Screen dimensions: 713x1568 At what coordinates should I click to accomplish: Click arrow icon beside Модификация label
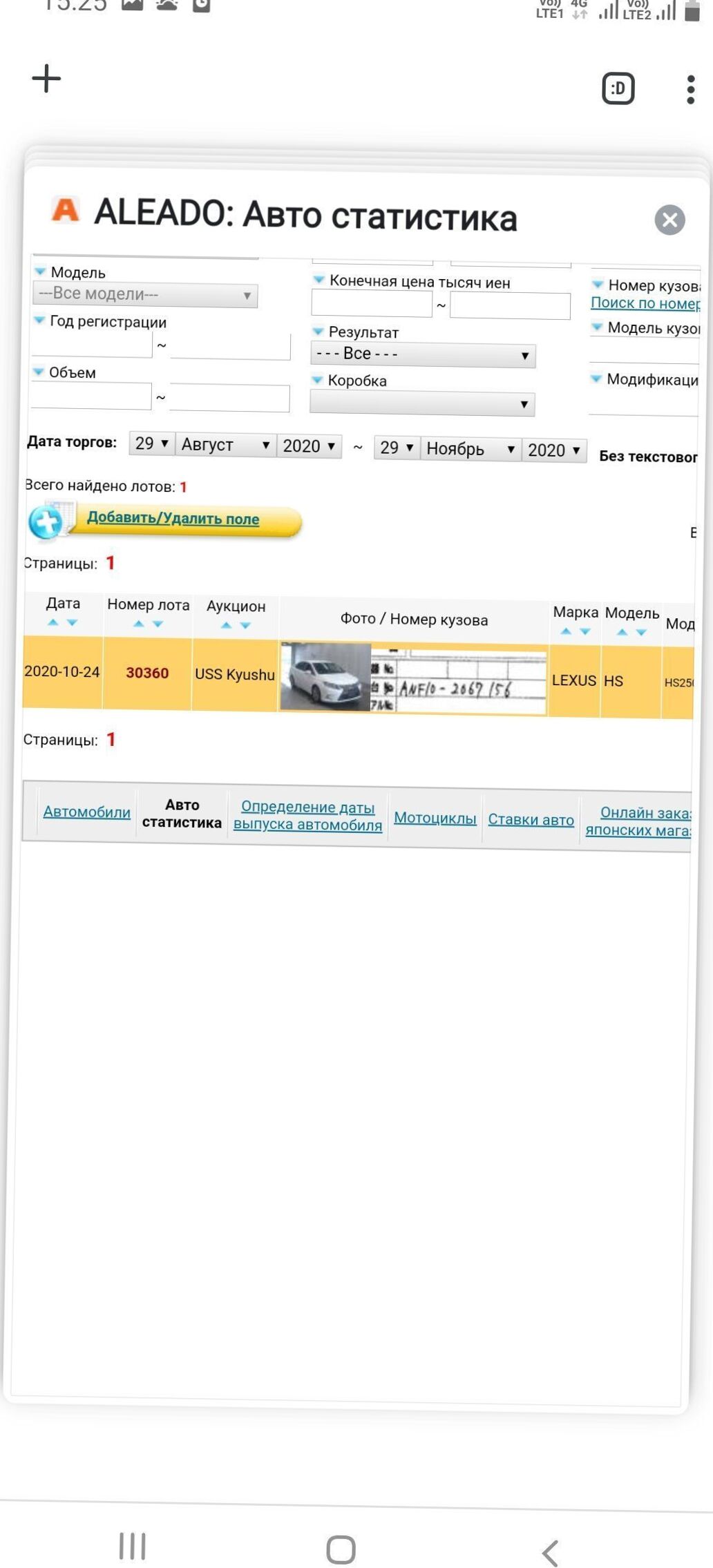(596, 378)
